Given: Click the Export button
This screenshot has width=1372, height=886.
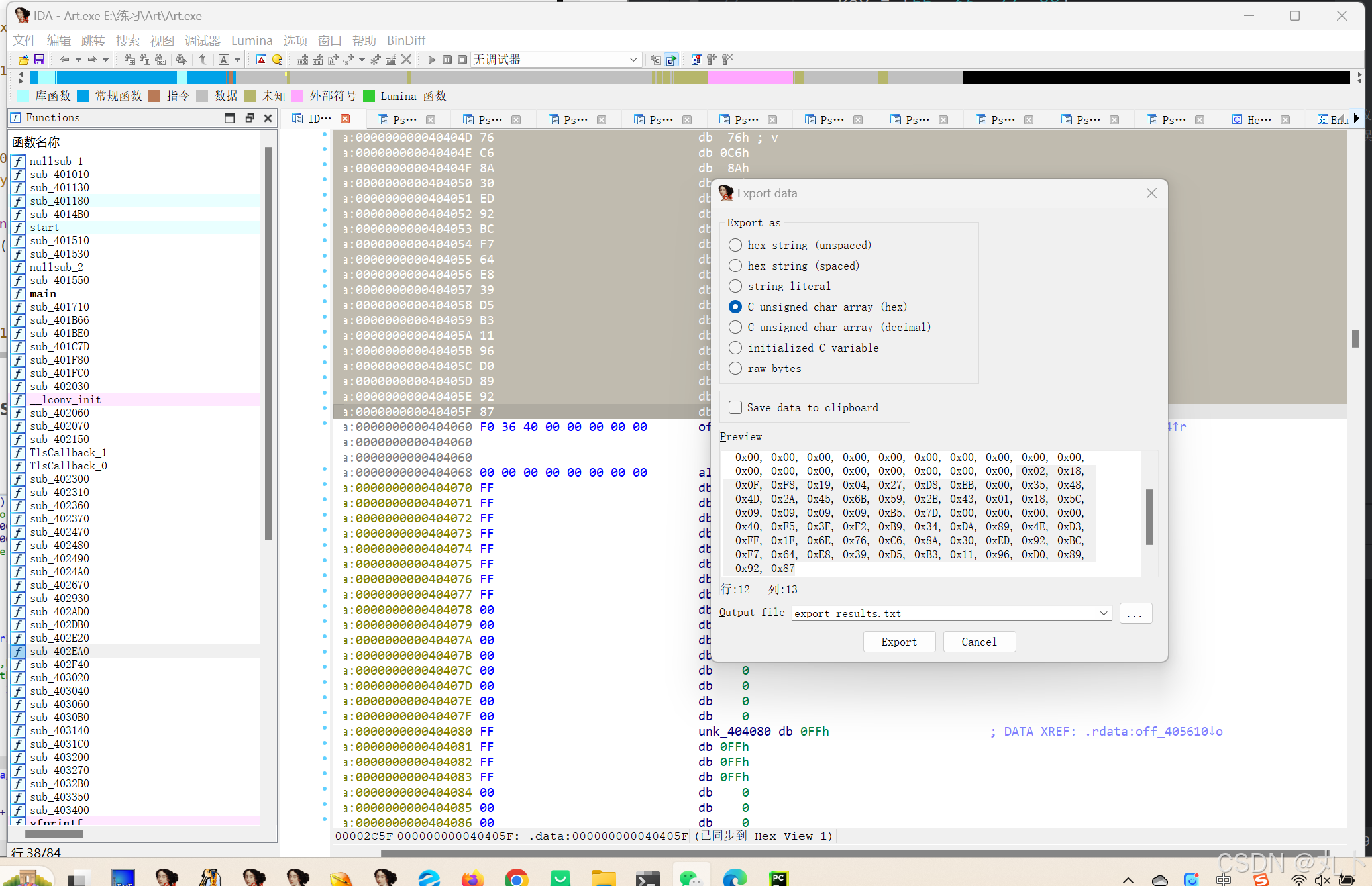Looking at the screenshot, I should (x=898, y=642).
